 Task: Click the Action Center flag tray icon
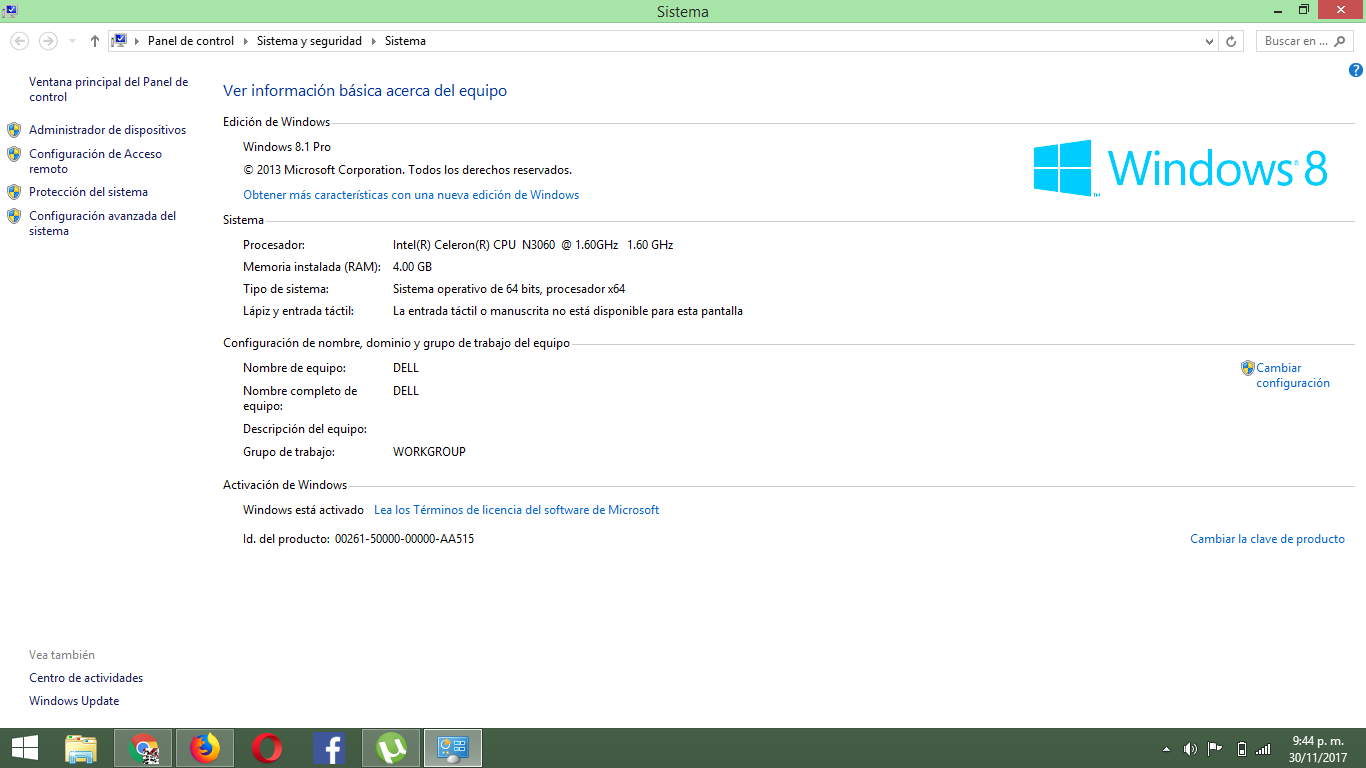(x=1215, y=748)
